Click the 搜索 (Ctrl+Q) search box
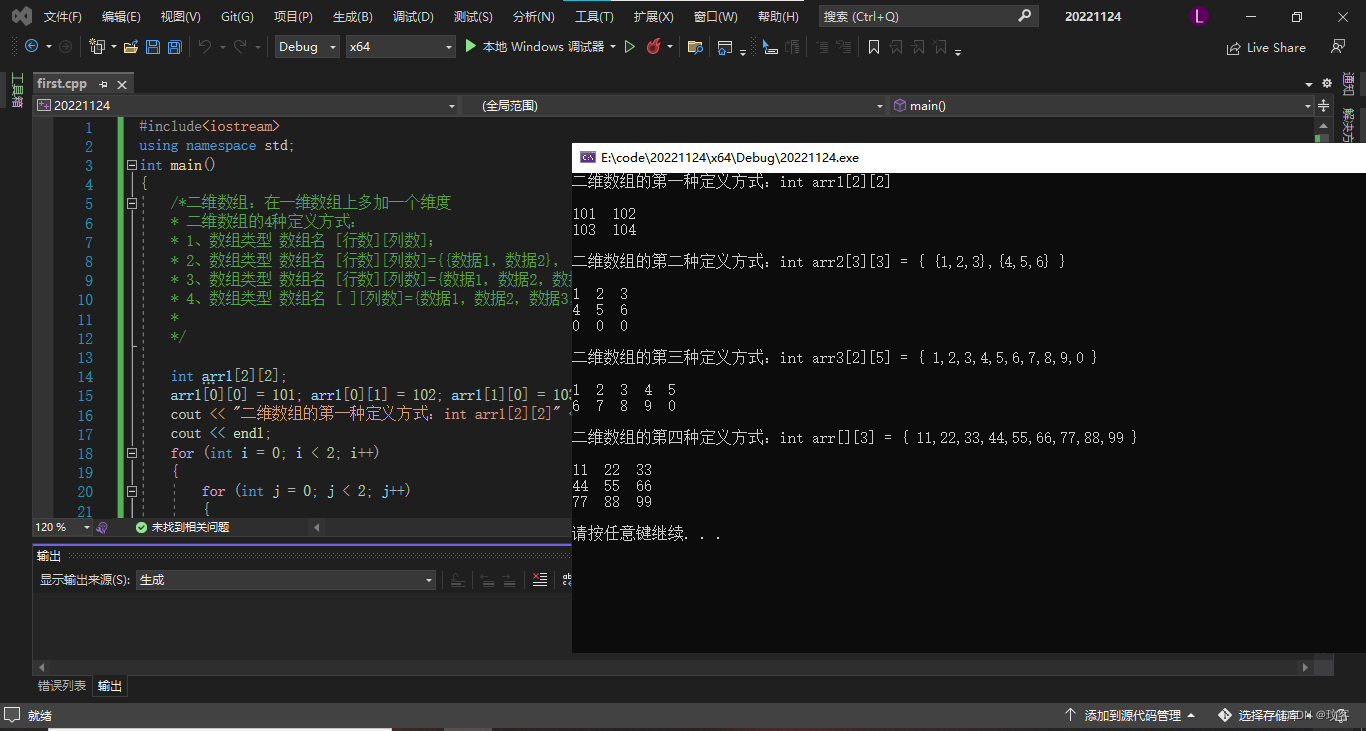1366x731 pixels. point(928,16)
